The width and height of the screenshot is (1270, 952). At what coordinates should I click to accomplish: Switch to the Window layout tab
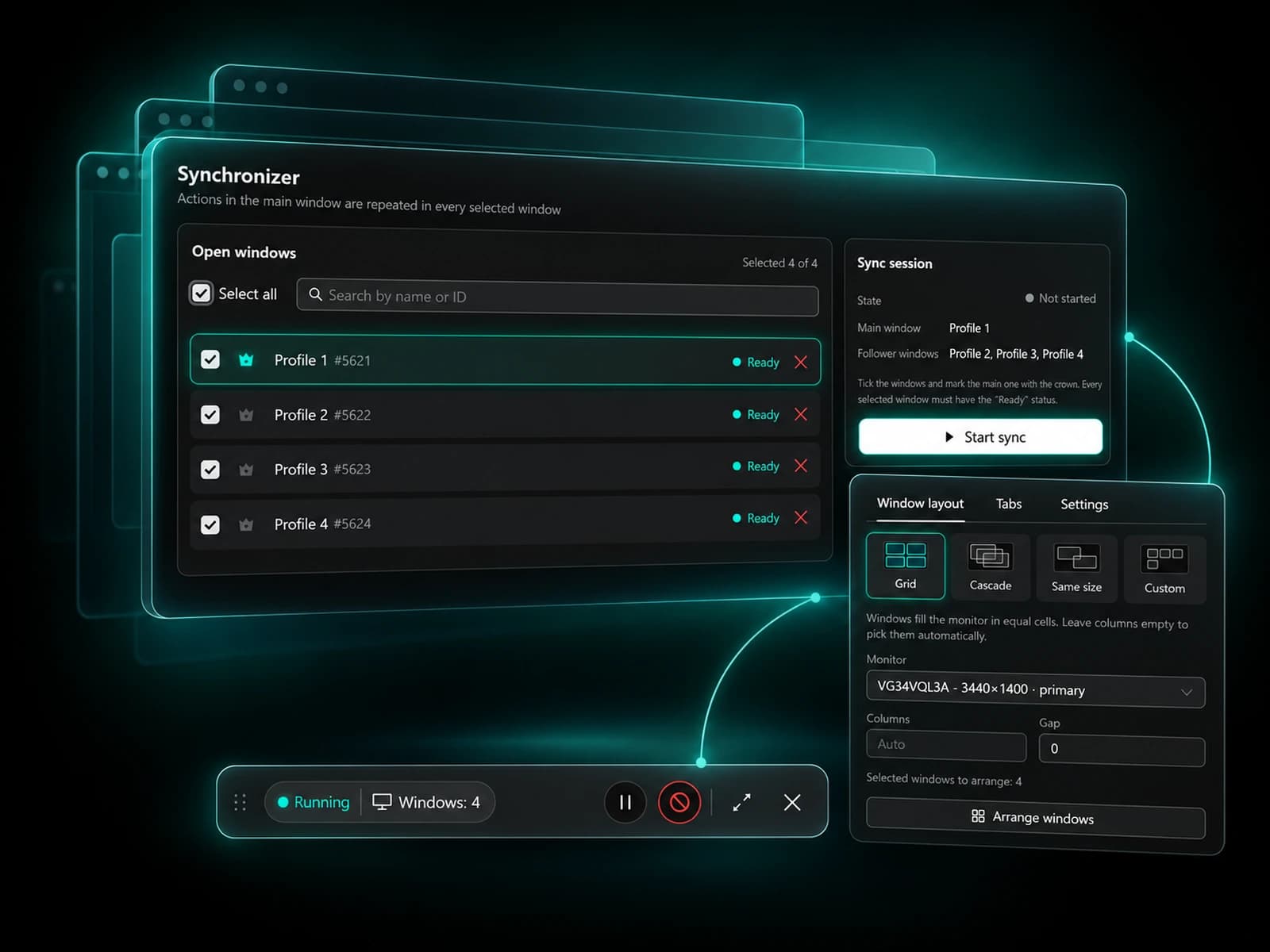click(920, 503)
